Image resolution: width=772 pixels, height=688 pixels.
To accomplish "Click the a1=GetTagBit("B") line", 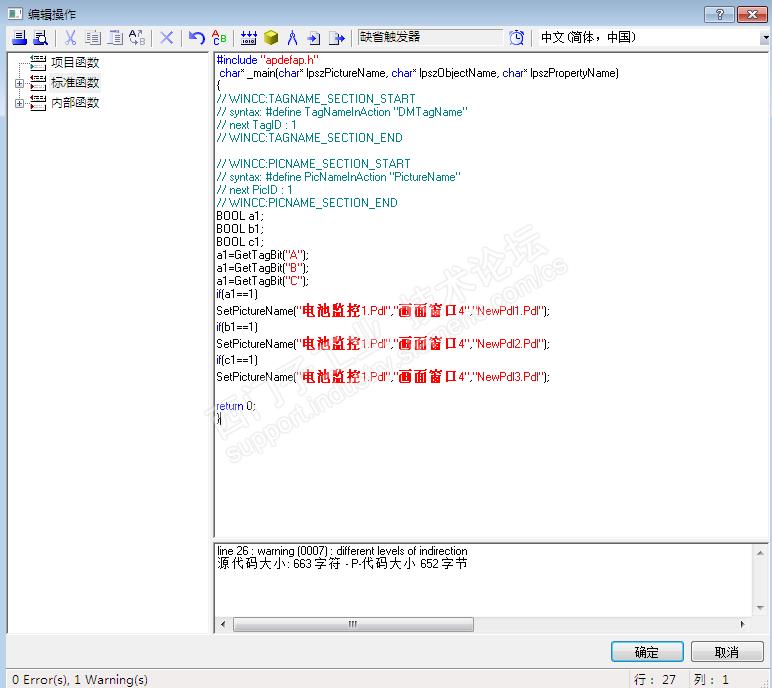I will (262, 268).
